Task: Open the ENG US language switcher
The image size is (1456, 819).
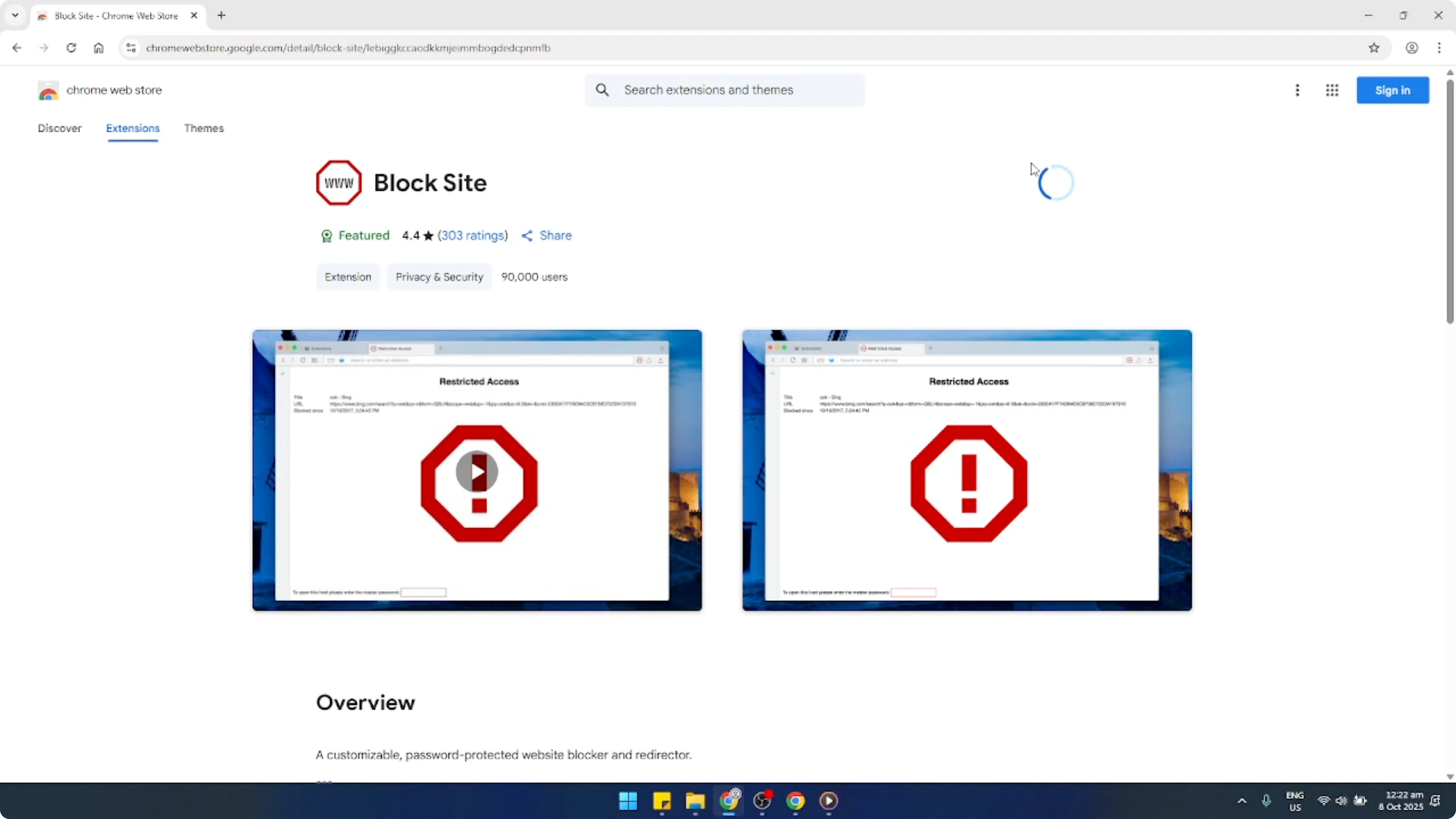Action: pos(1295,801)
